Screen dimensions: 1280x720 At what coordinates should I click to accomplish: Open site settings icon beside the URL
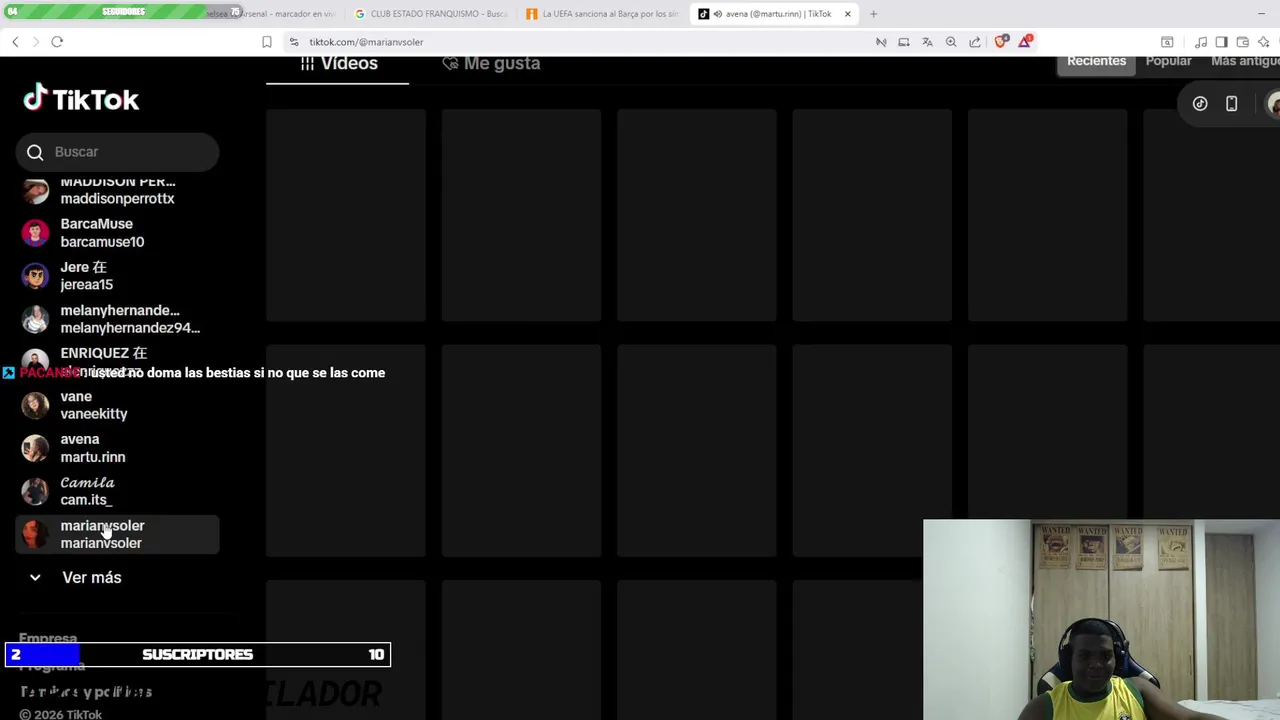tap(294, 42)
